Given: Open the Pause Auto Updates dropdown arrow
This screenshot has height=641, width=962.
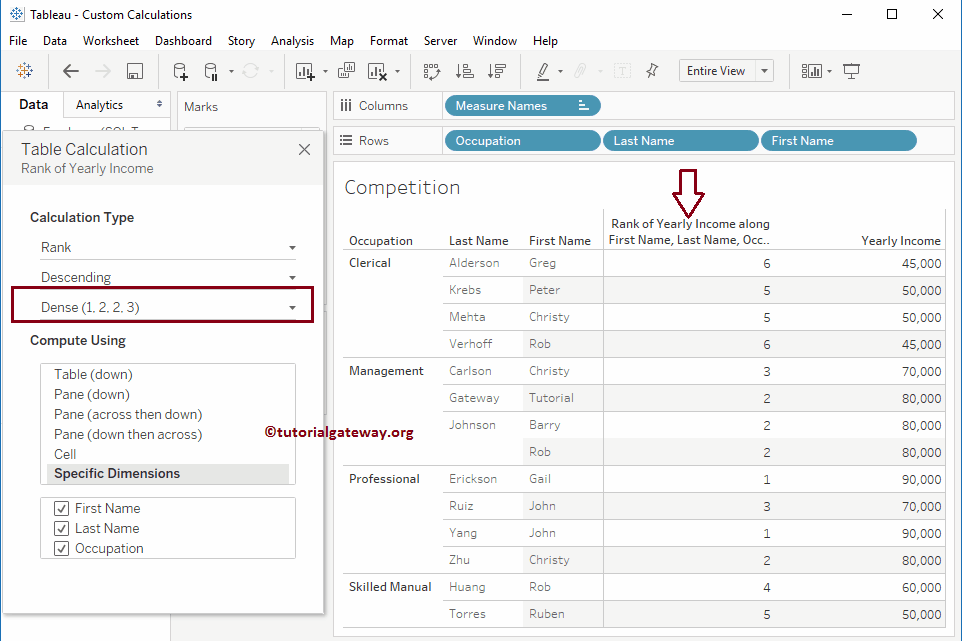Looking at the screenshot, I should [x=231, y=71].
